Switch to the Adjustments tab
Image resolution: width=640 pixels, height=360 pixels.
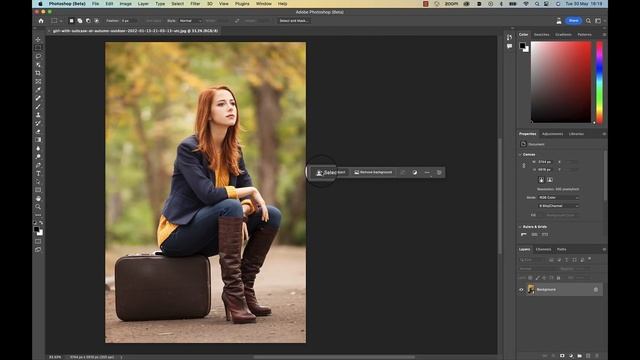(x=552, y=134)
